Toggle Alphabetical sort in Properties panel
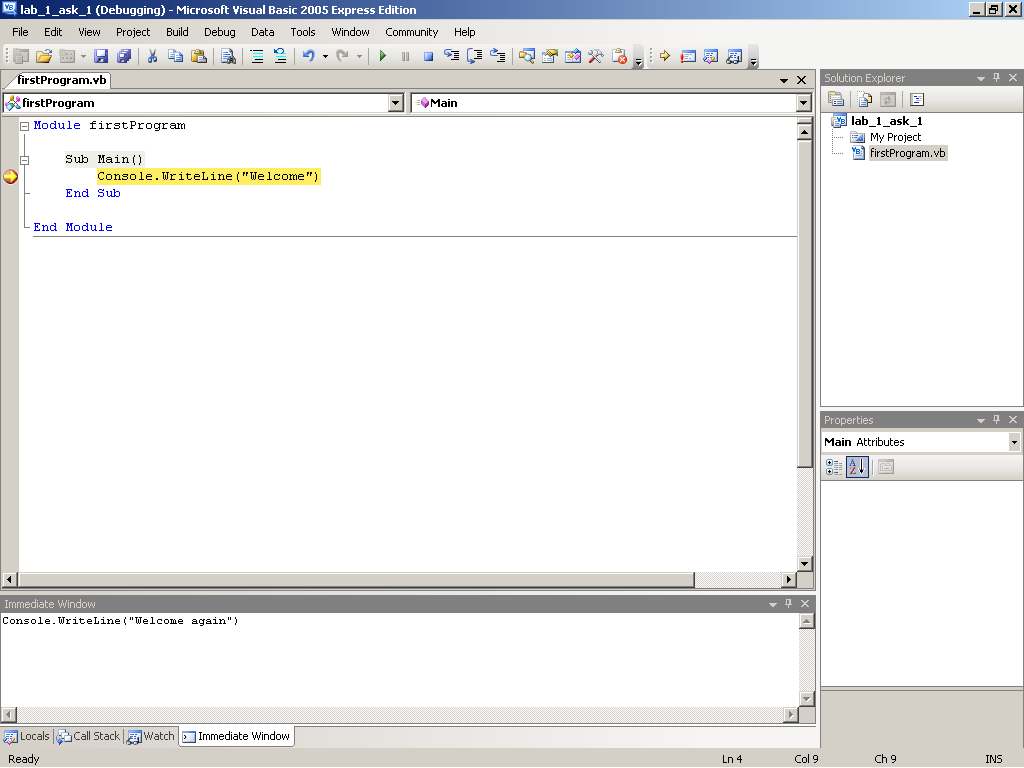The width and height of the screenshot is (1024, 768). tap(857, 467)
